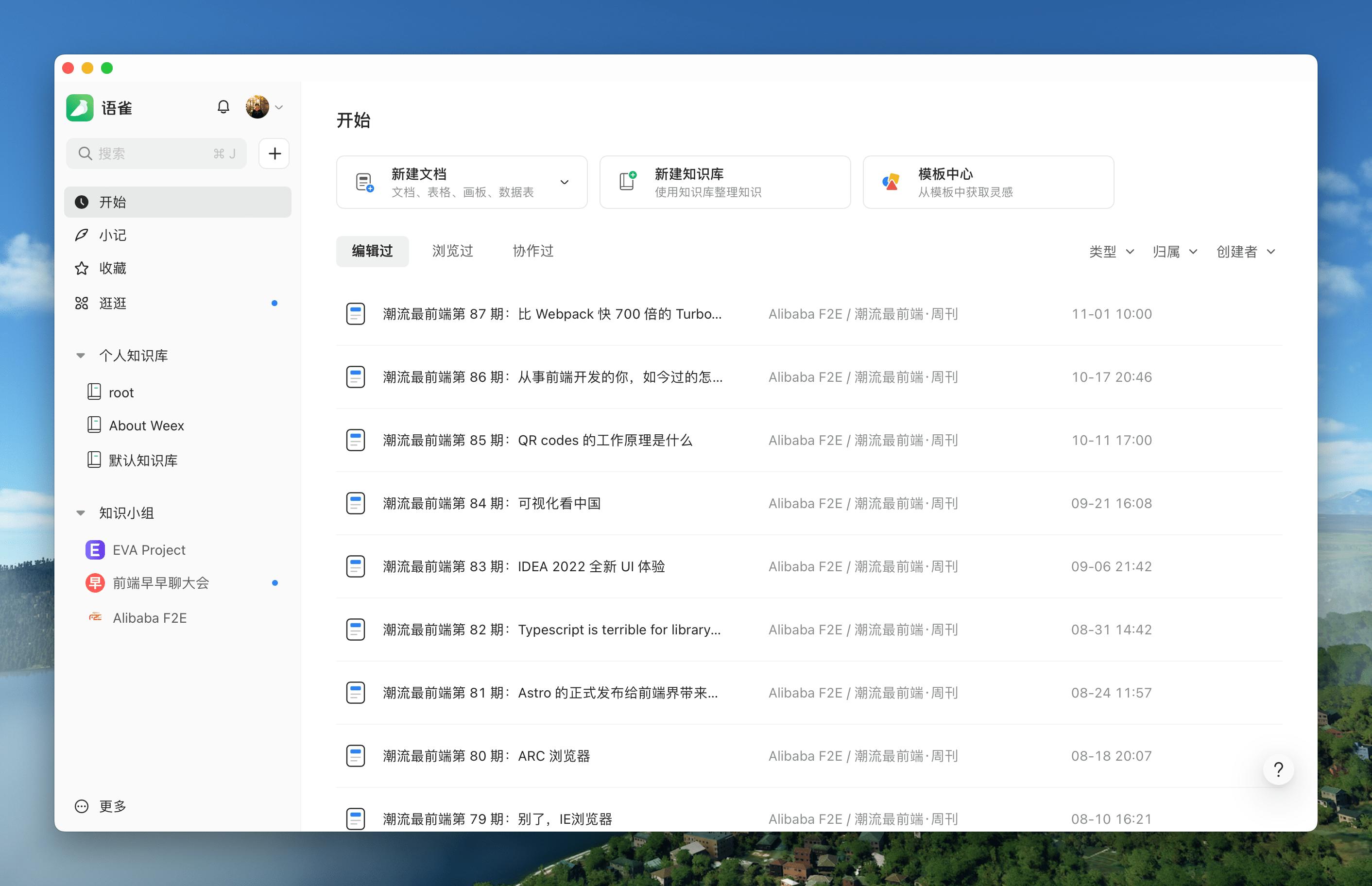
Task: Open the 模板中心 template center
Action: click(x=988, y=182)
